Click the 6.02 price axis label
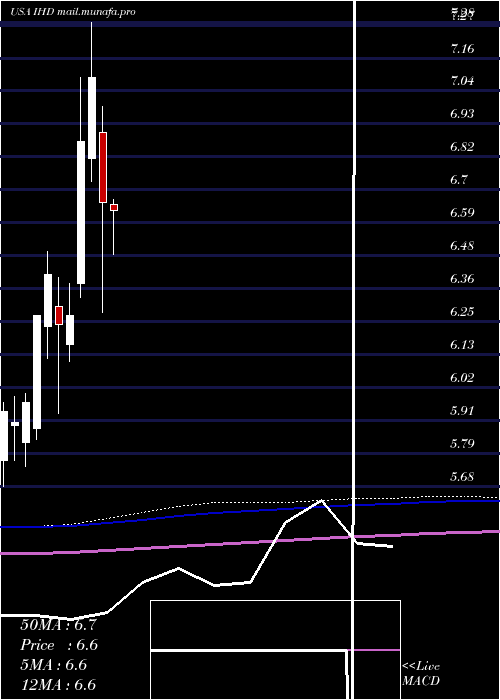 tap(462, 378)
